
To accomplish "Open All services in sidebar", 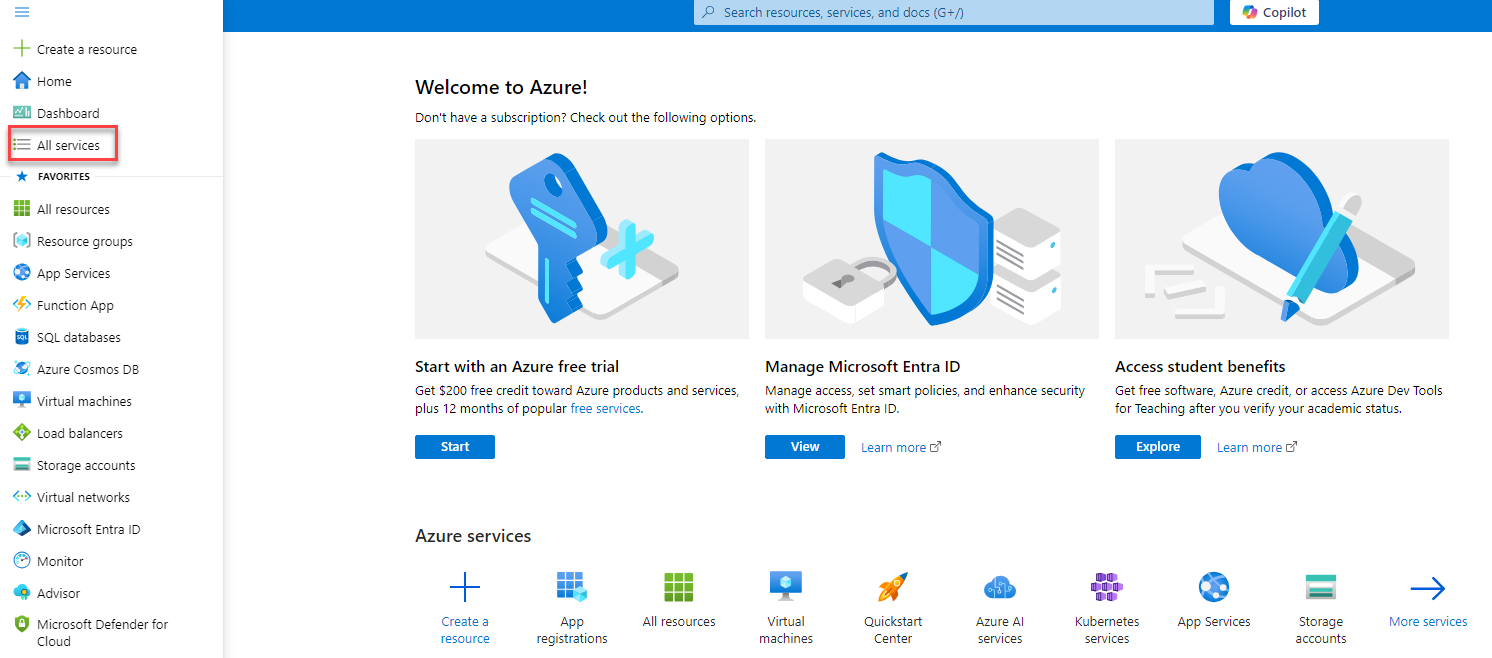I will [x=68, y=145].
